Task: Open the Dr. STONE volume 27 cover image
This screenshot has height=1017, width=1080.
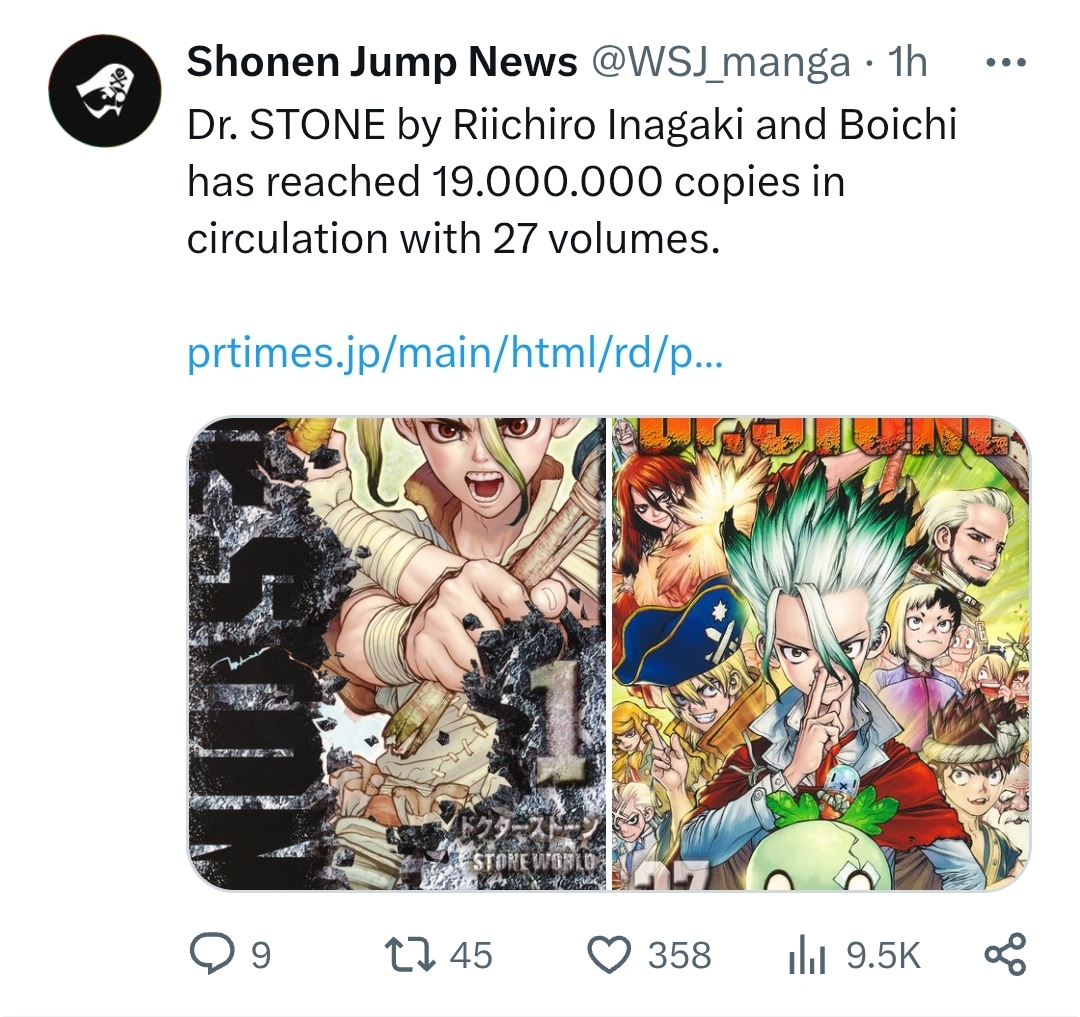Action: [821, 653]
